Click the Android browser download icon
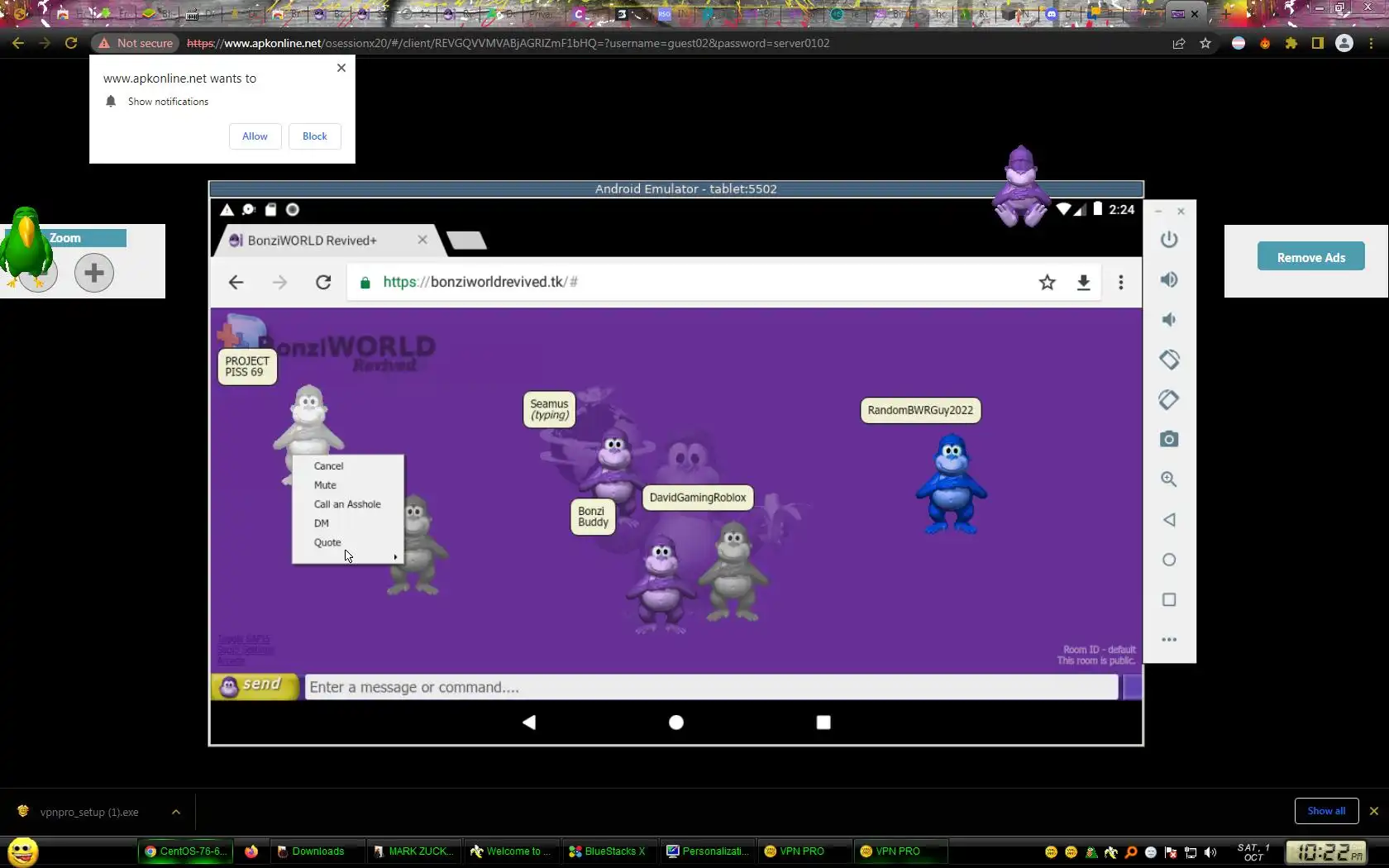This screenshot has width=1389, height=868. 1083,283
